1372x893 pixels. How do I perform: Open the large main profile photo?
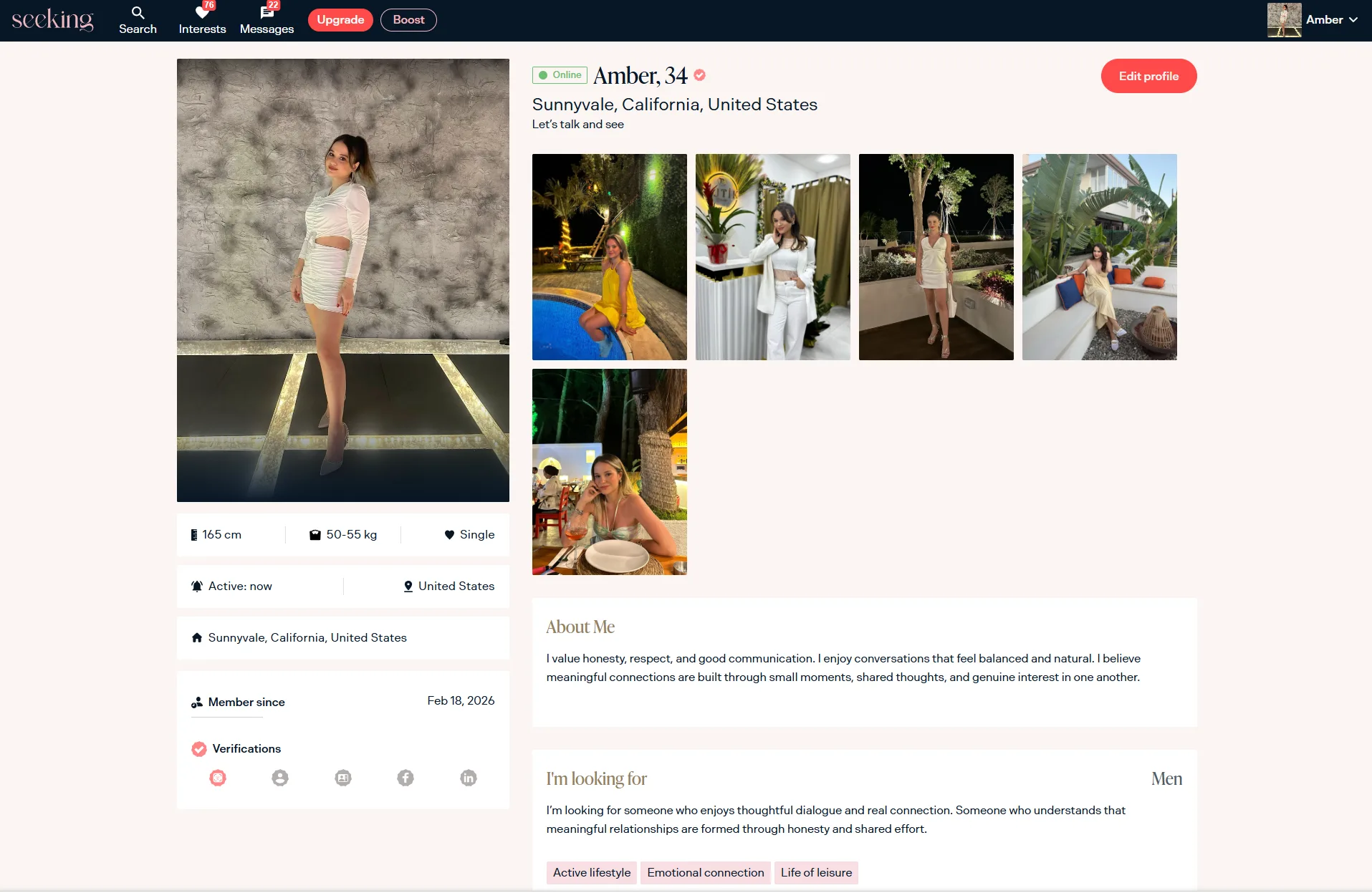click(x=343, y=280)
